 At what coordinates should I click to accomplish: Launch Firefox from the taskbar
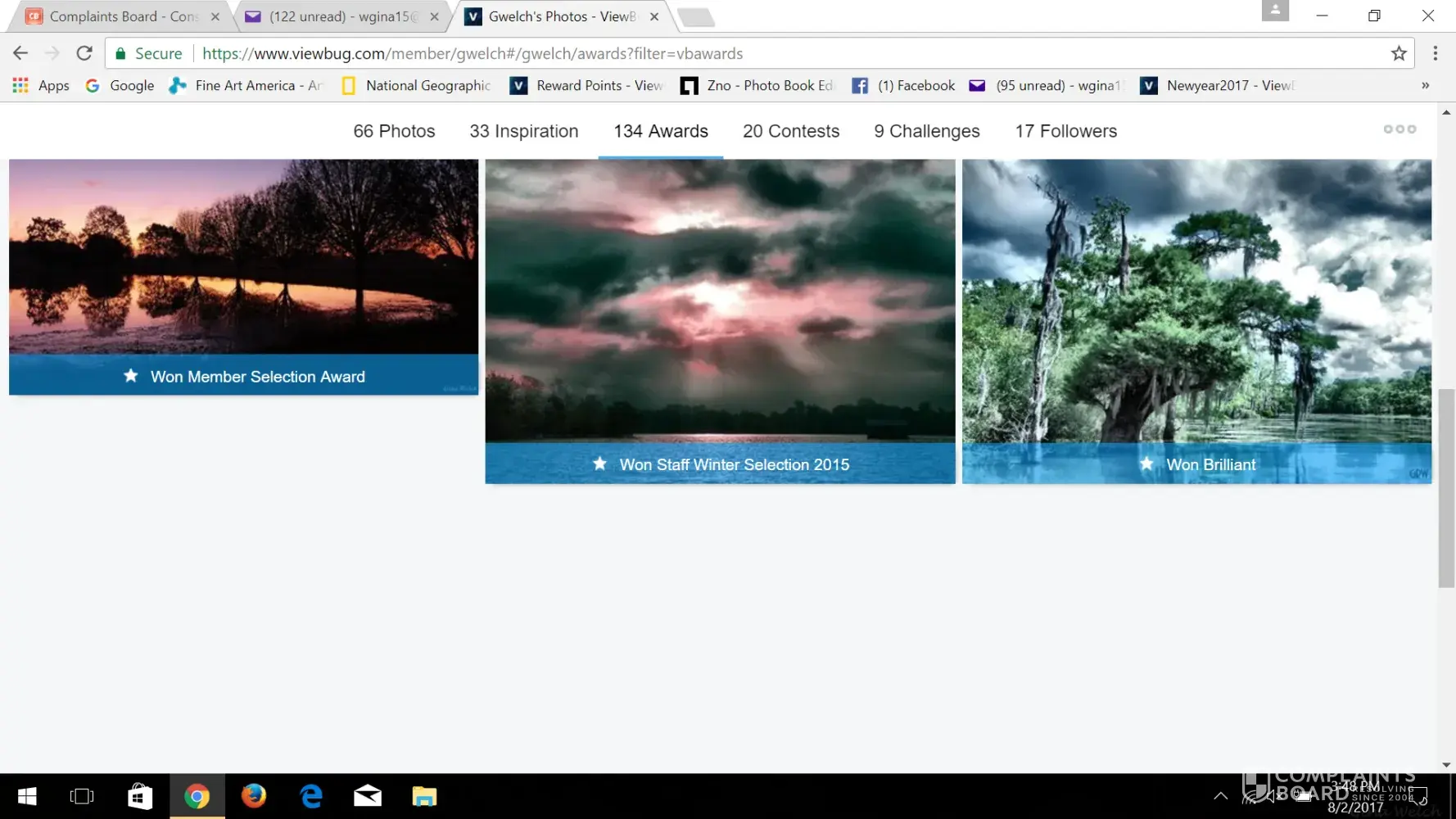[x=254, y=796]
